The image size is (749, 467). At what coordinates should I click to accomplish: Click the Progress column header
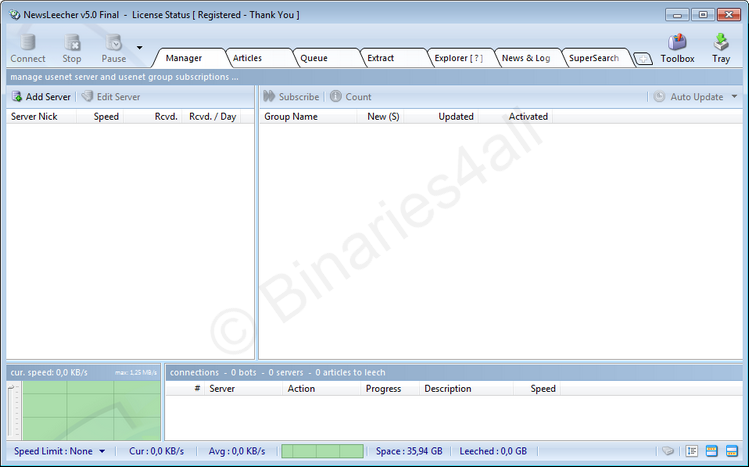pyautogui.click(x=390, y=389)
